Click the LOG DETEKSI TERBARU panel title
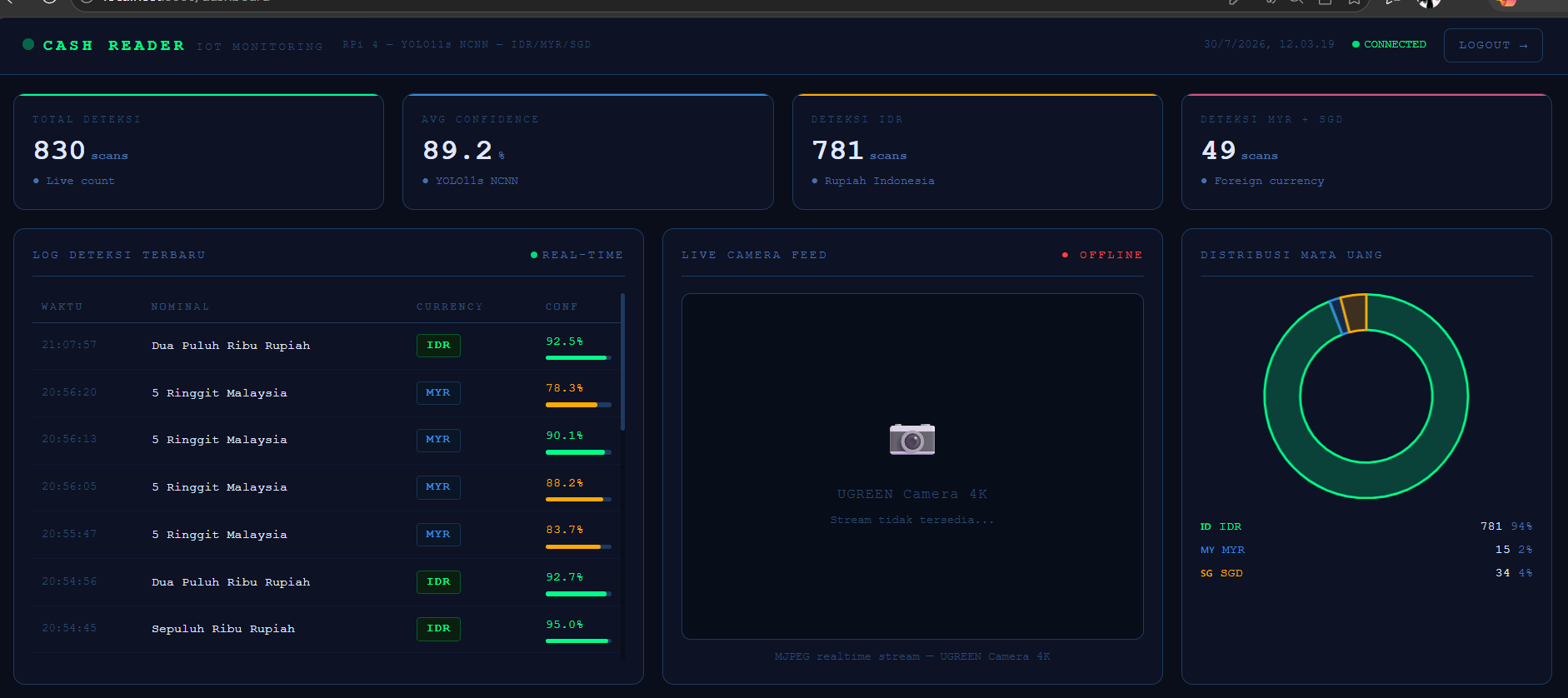Viewport: 1568px width, 698px height. 119,255
